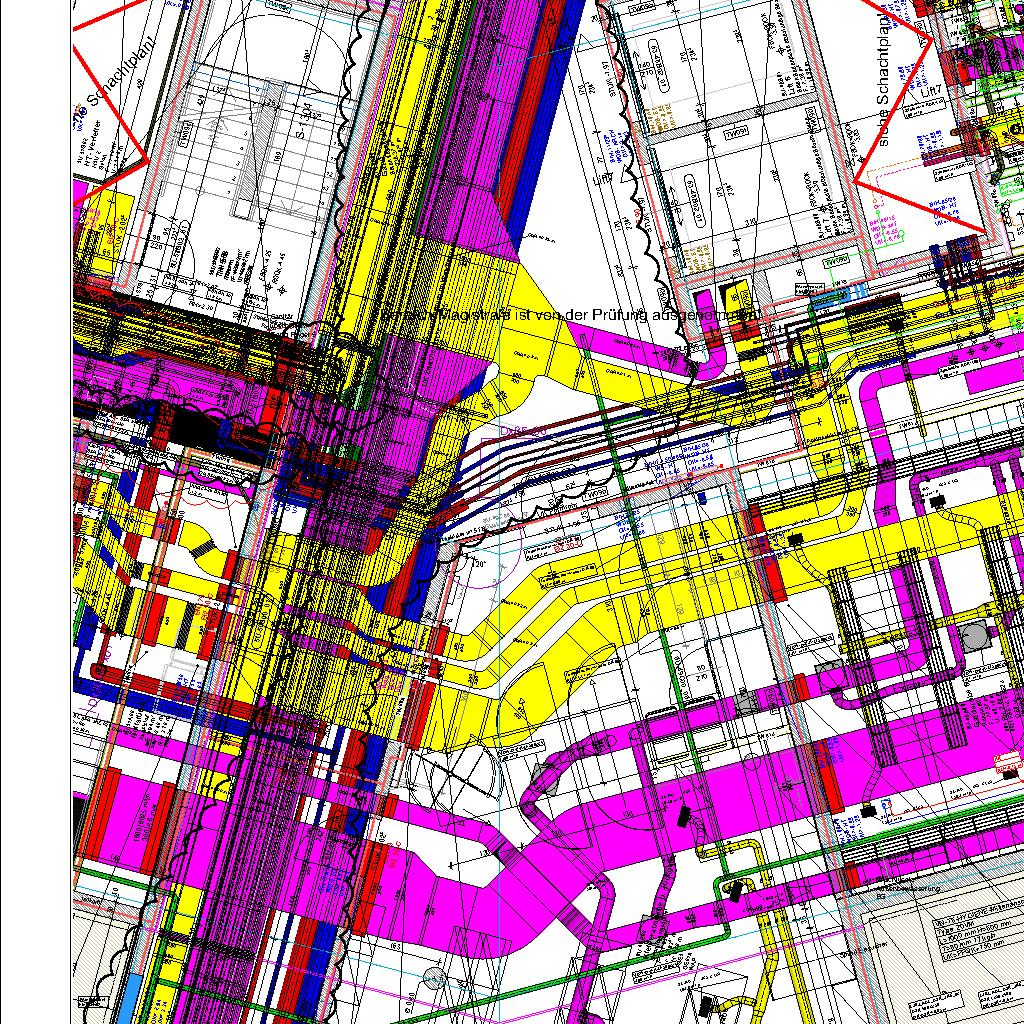This screenshot has height=1024, width=1024.
Task: Select the purple DN pipe label above the blue pipes
Action: click(521, 431)
